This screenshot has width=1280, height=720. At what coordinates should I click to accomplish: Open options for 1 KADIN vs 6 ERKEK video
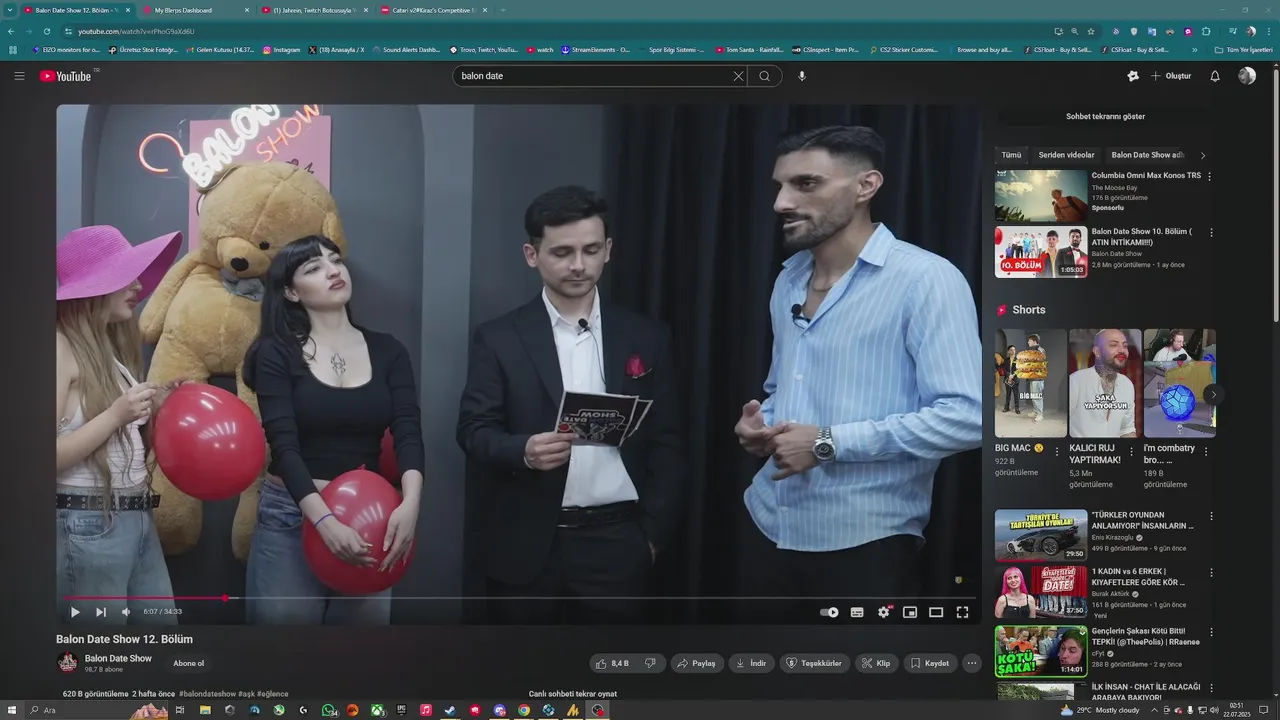[x=1211, y=573]
